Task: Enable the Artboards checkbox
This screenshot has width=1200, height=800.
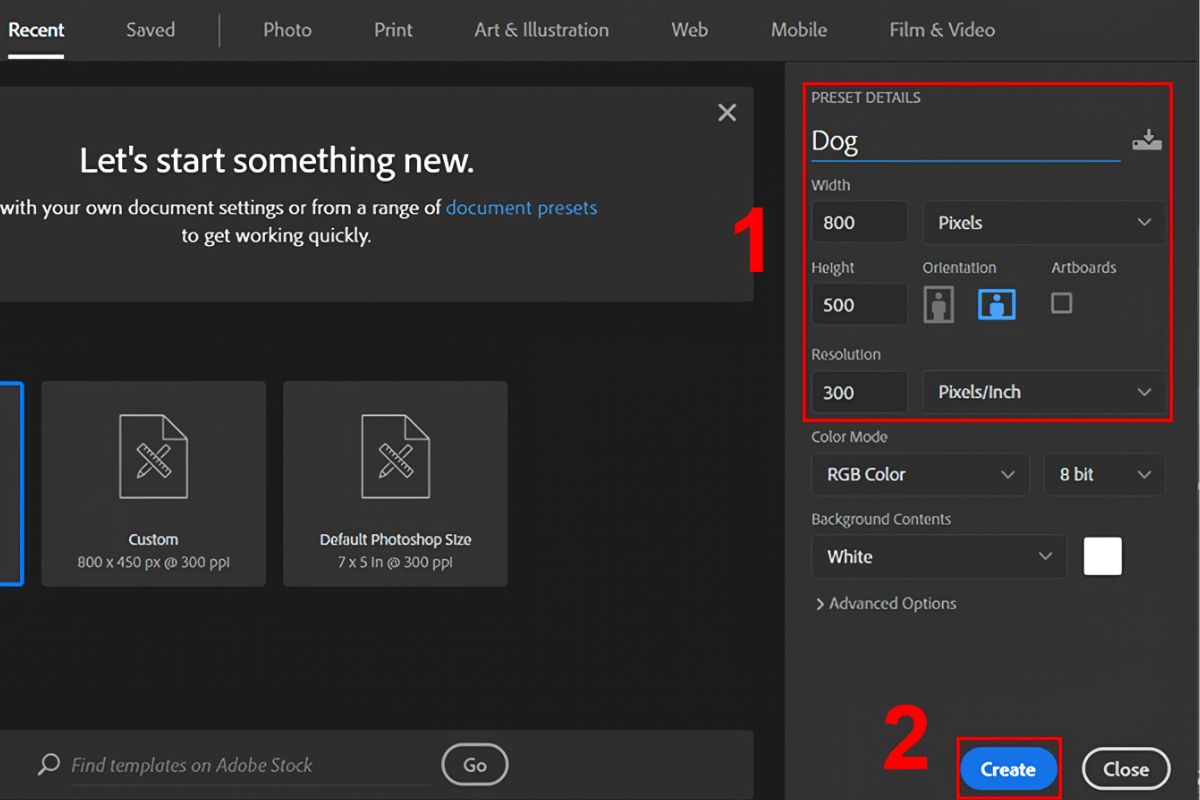Action: (1061, 303)
